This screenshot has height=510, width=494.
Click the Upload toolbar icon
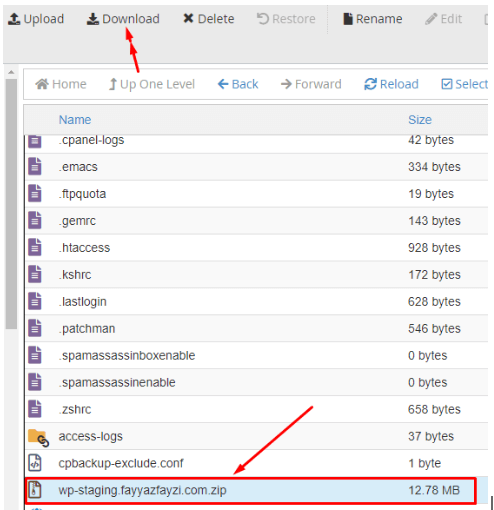point(14,19)
